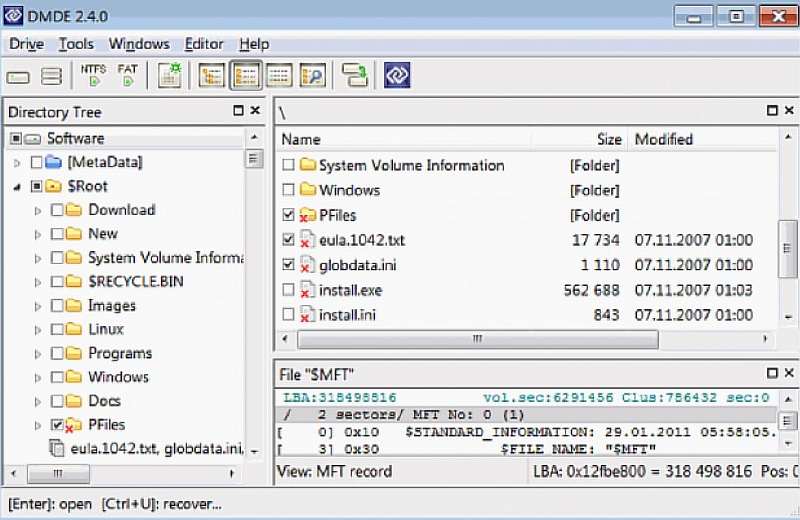Expand the New folder node
This screenshot has height=520, width=800.
point(38,234)
